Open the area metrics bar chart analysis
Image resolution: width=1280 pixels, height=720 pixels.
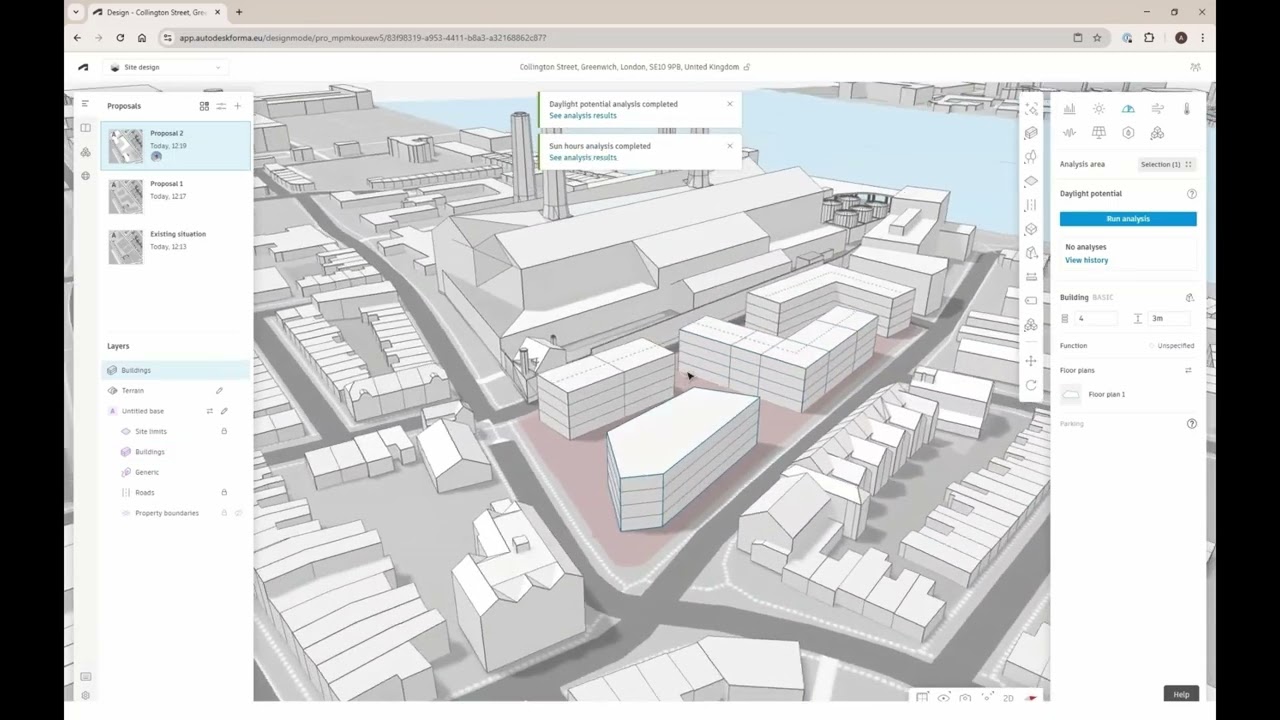click(x=1069, y=108)
